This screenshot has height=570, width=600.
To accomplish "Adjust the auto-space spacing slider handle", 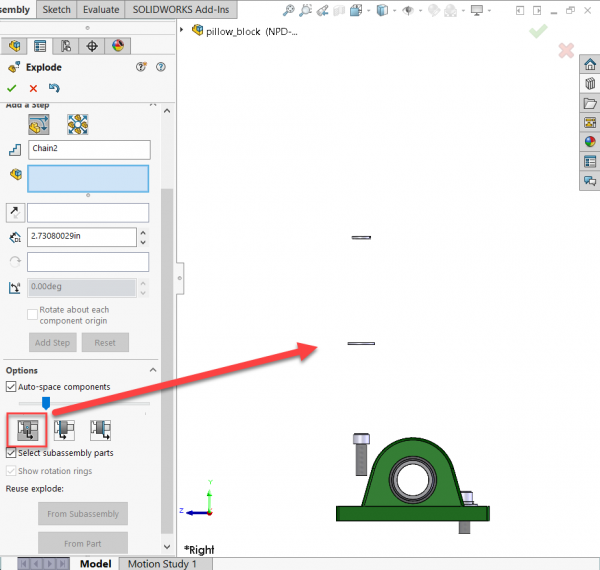I will pyautogui.click(x=46, y=403).
